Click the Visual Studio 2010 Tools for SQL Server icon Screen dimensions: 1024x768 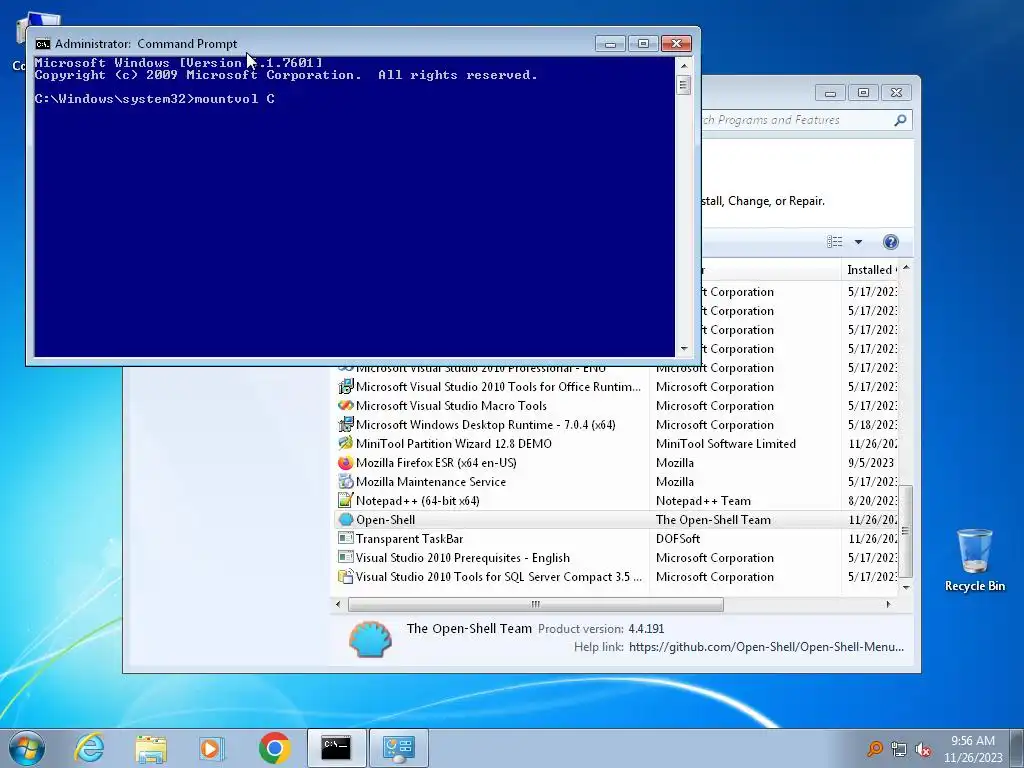[345, 577]
